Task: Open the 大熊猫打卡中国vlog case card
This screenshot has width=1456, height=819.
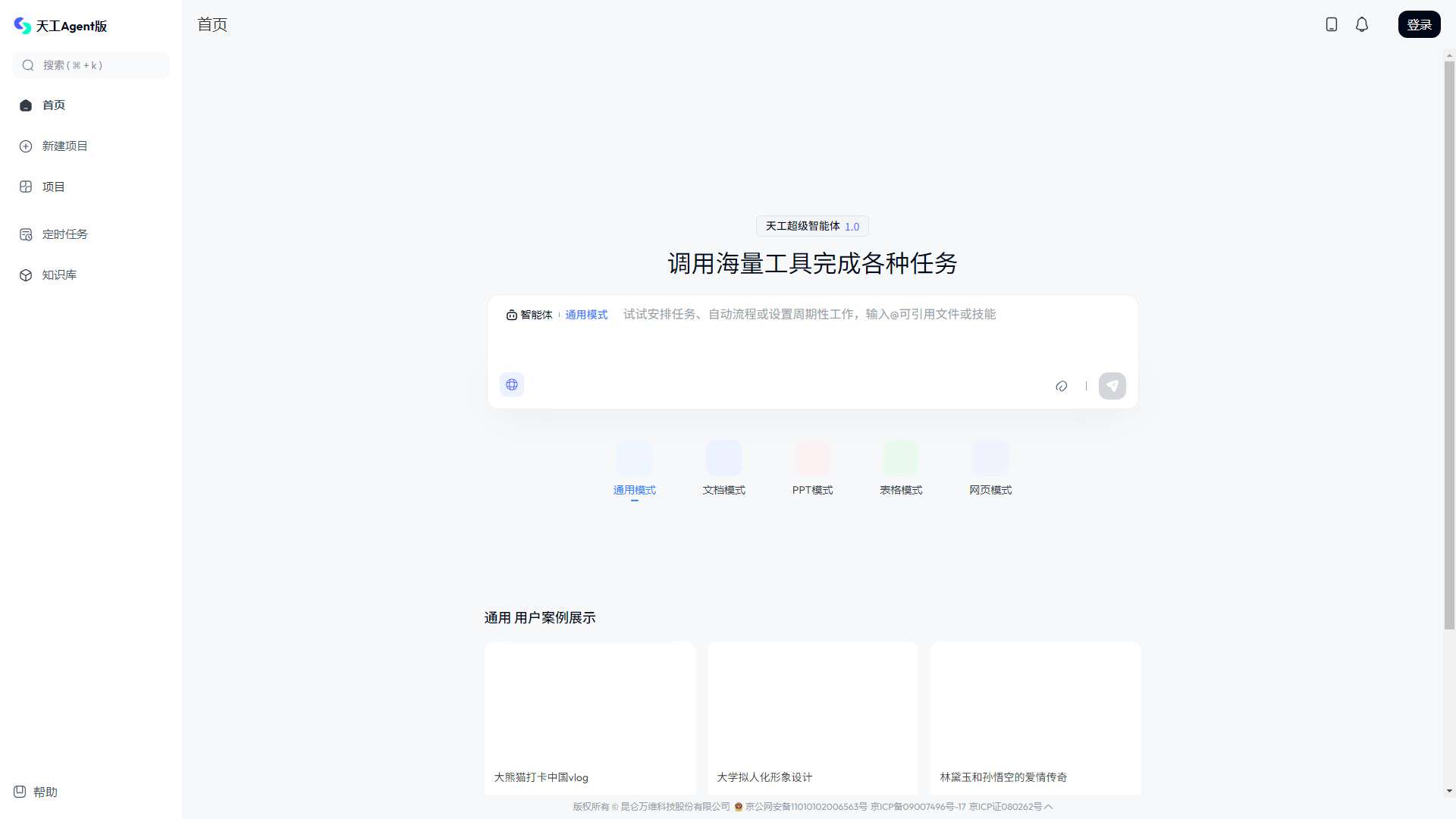Action: coord(590,718)
